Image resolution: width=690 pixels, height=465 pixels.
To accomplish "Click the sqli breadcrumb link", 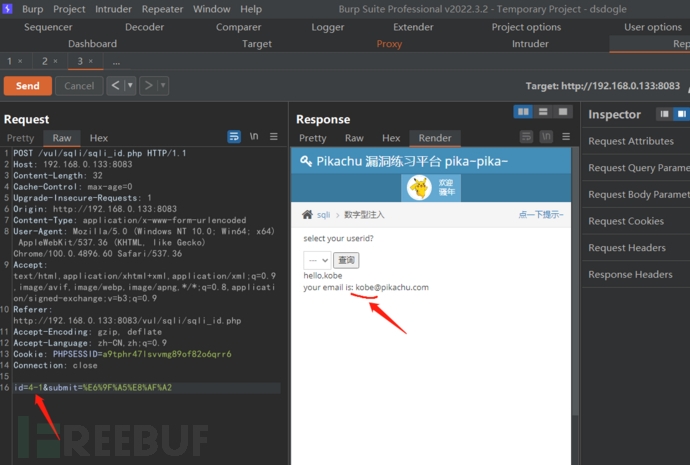I will click(323, 215).
